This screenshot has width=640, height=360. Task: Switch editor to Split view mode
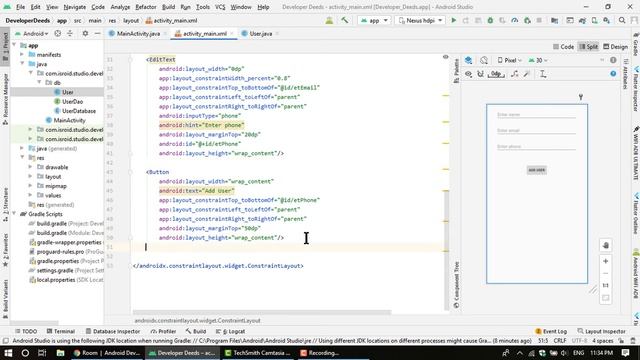click(x=588, y=47)
